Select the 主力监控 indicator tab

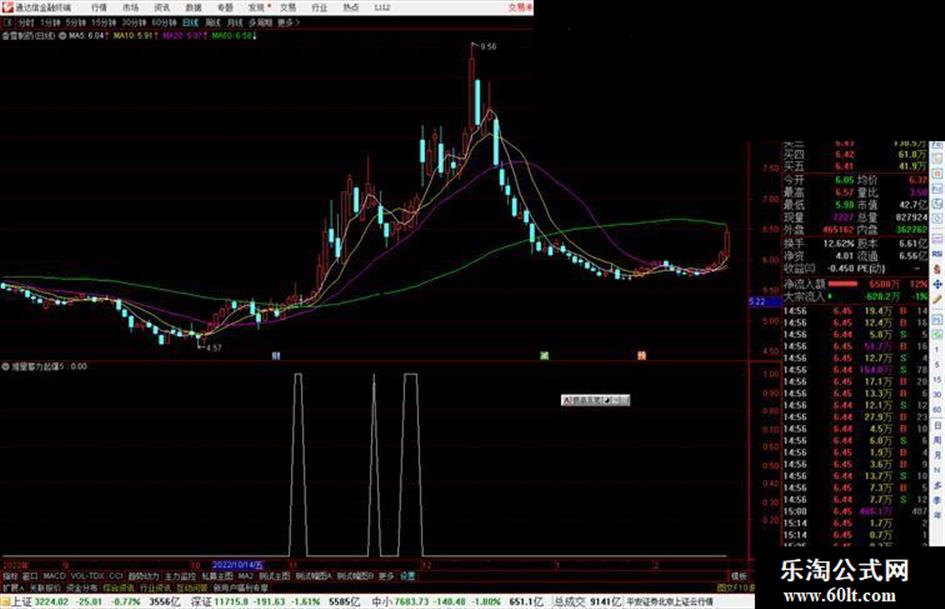click(x=180, y=576)
